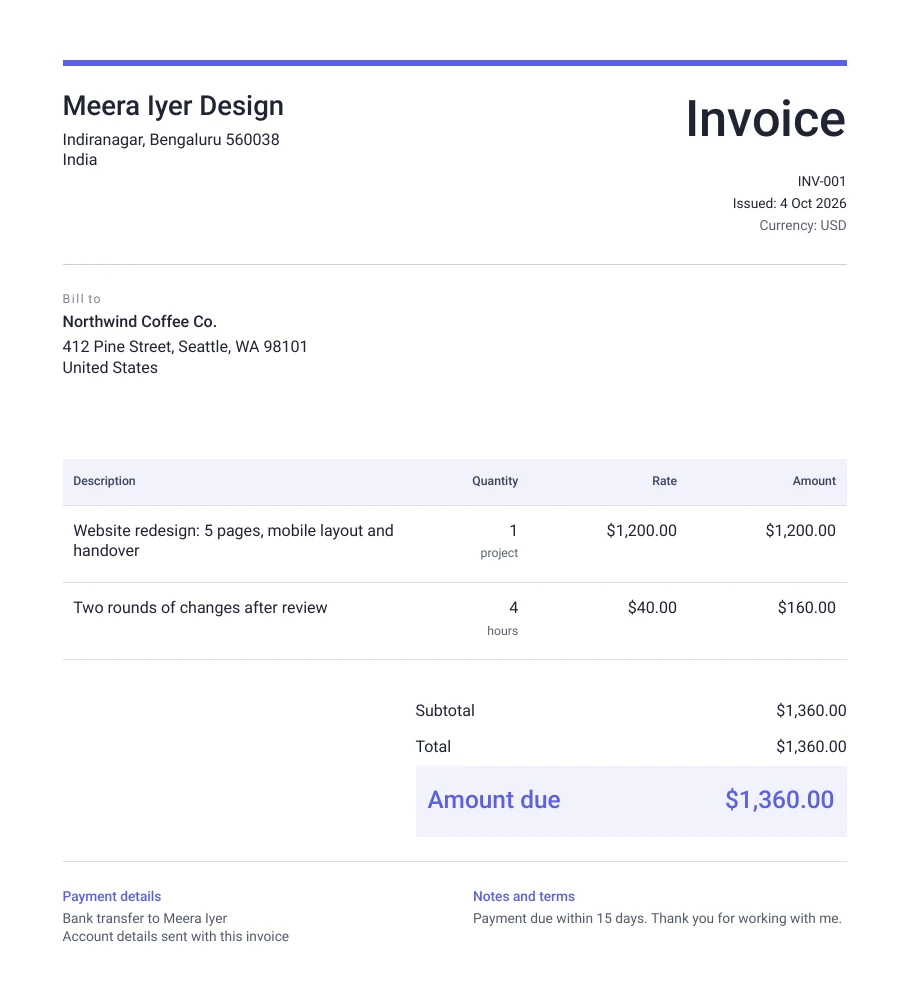Click 'Account details sent with this invoice'
Image resolution: width=910 pixels, height=1001 pixels.
pyautogui.click(x=176, y=937)
